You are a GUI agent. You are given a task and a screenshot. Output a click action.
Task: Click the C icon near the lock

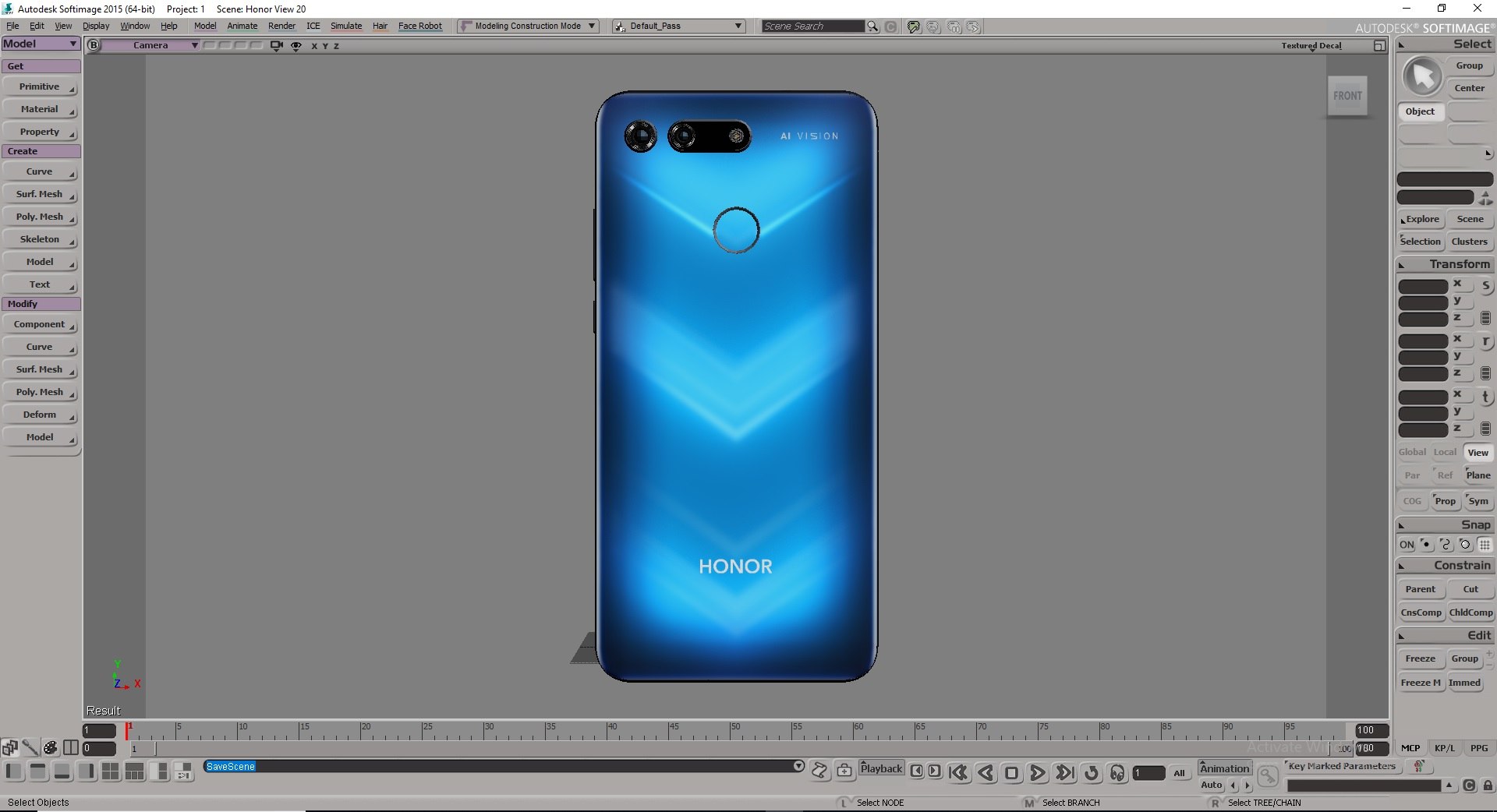(1469, 786)
